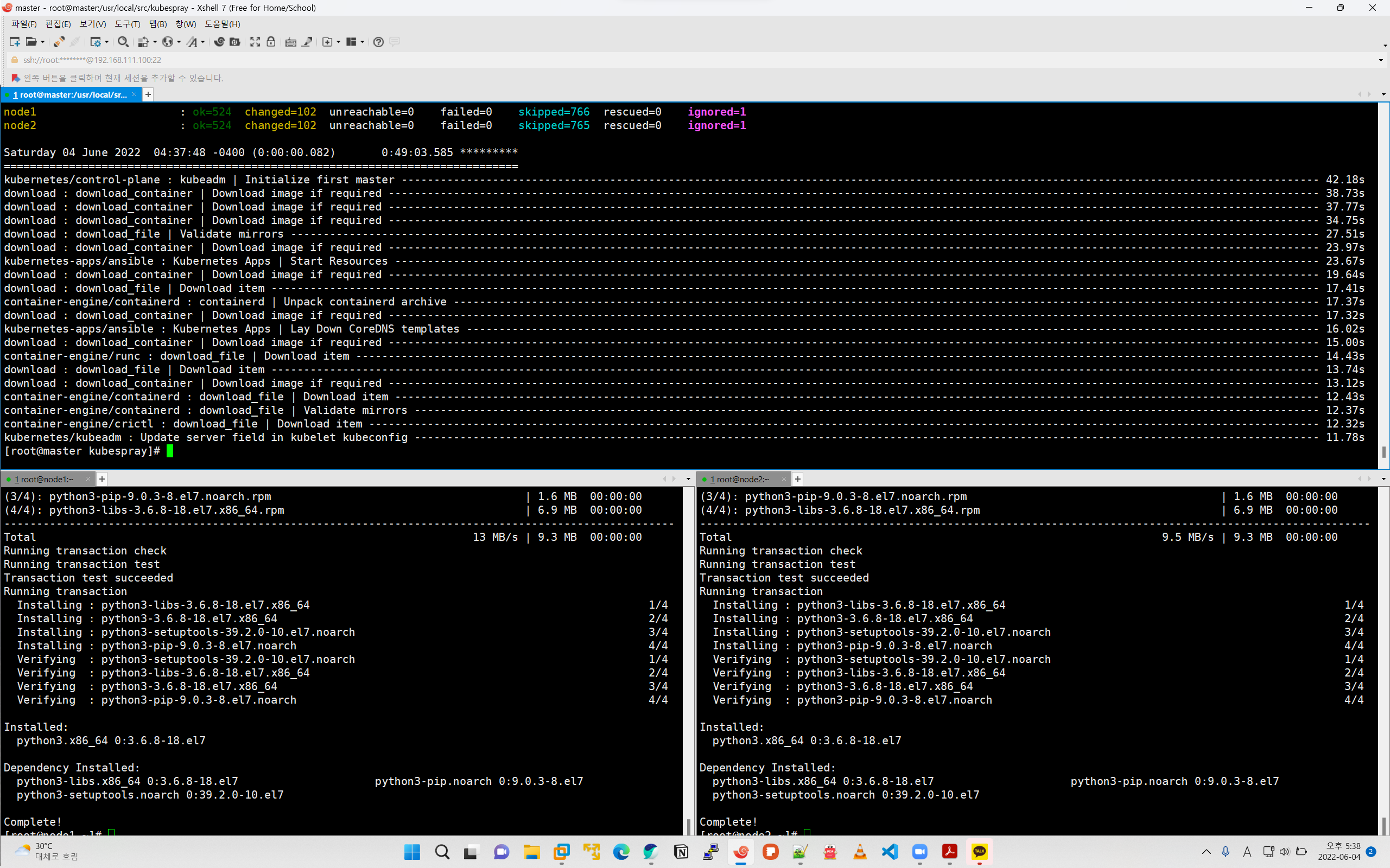Click the Open Session folder icon
Viewport: 1390px width, 868px height.
click(x=31, y=42)
